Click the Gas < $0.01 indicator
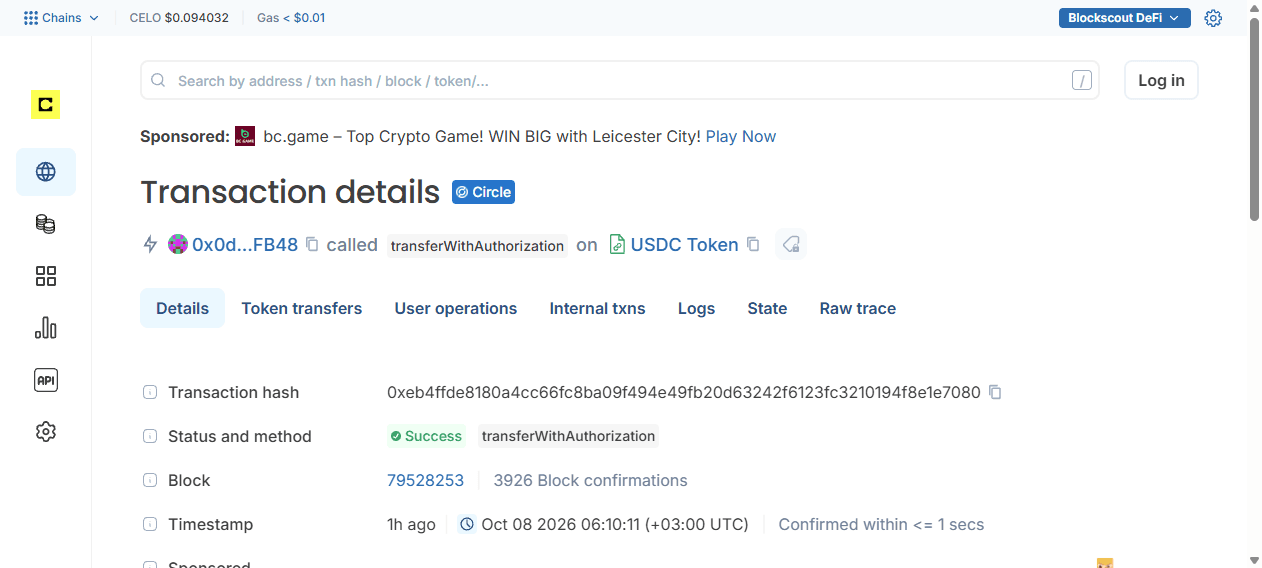 point(291,18)
